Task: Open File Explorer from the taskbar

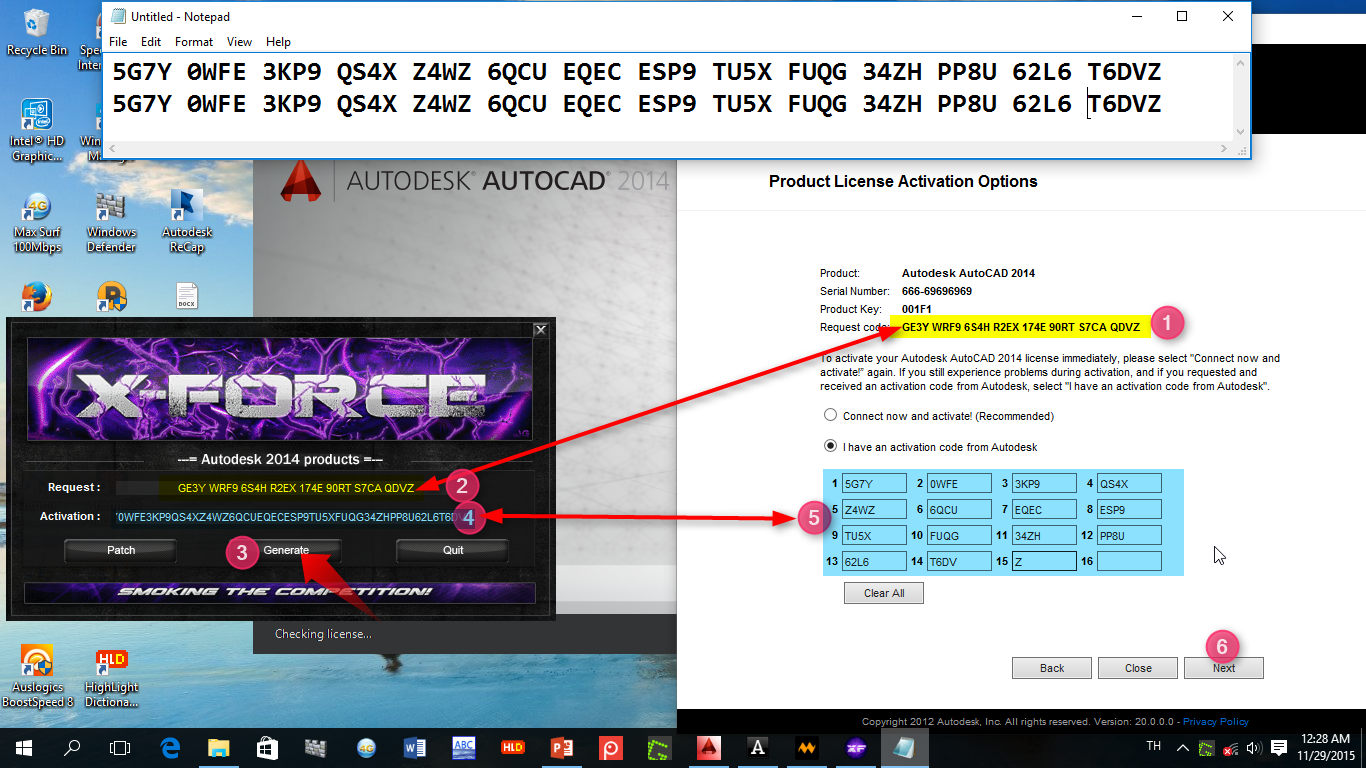Action: [x=219, y=747]
